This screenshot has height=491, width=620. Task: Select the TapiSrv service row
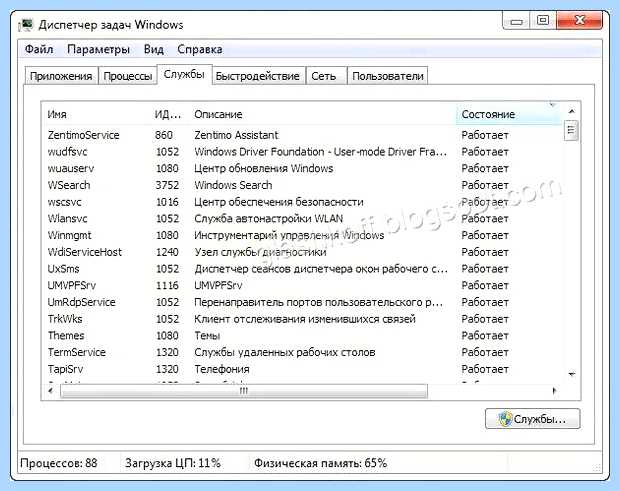tap(302, 369)
